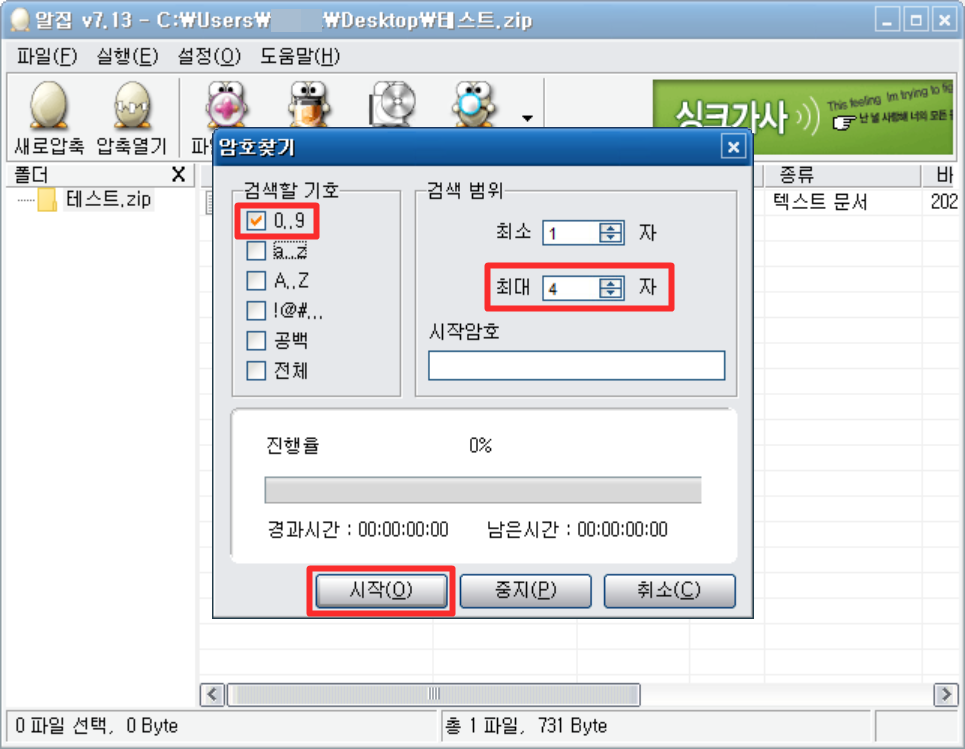Click the pink flower egg toolbar icon
The width and height of the screenshot is (965, 749).
(226, 103)
